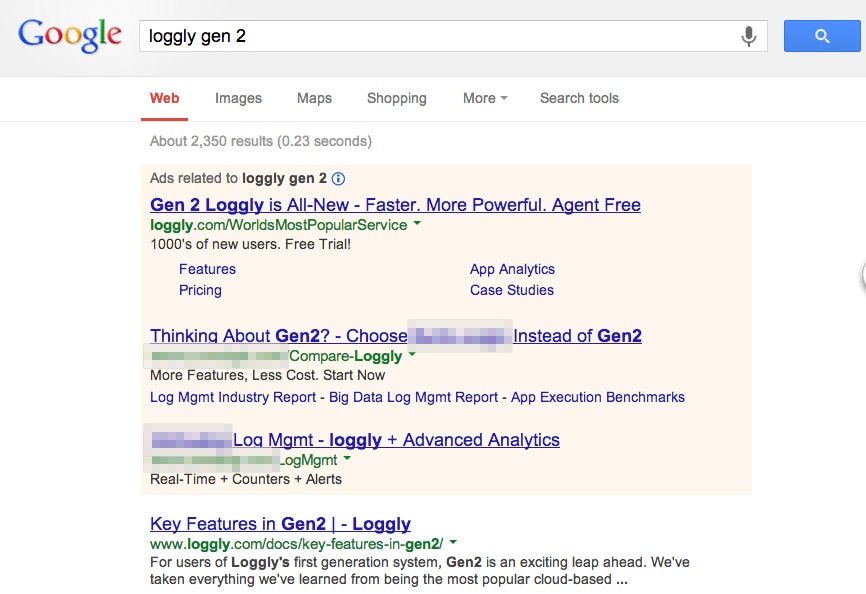Open the ads info circle icon

coord(338,179)
